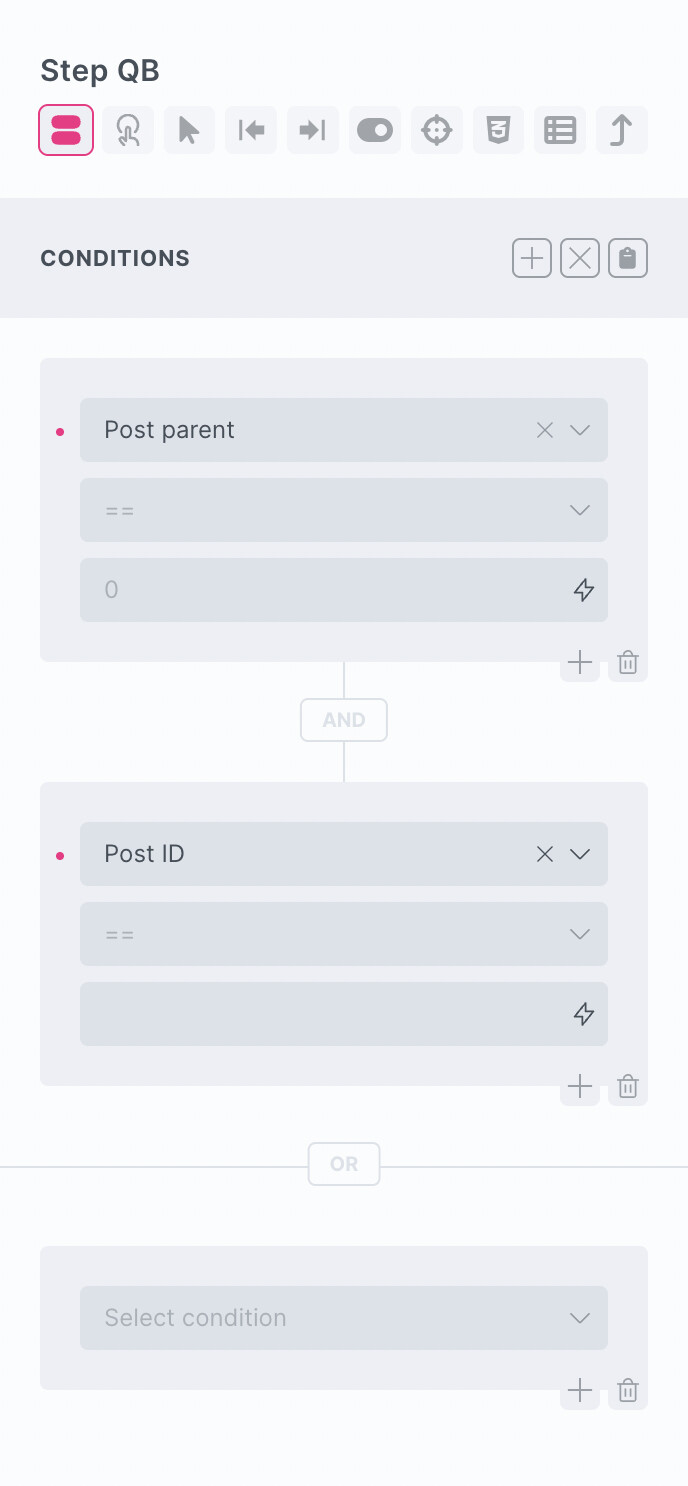Click the CSS3 shield icon
Image resolution: width=688 pixels, height=1486 pixels.
pos(498,130)
